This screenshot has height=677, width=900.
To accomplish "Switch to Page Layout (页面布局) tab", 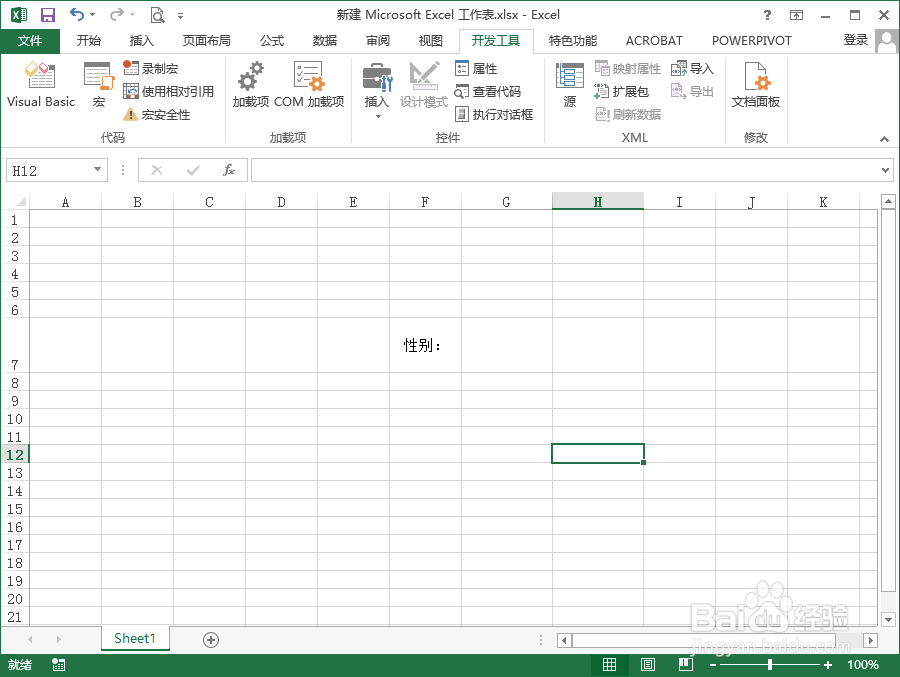I will (x=207, y=40).
